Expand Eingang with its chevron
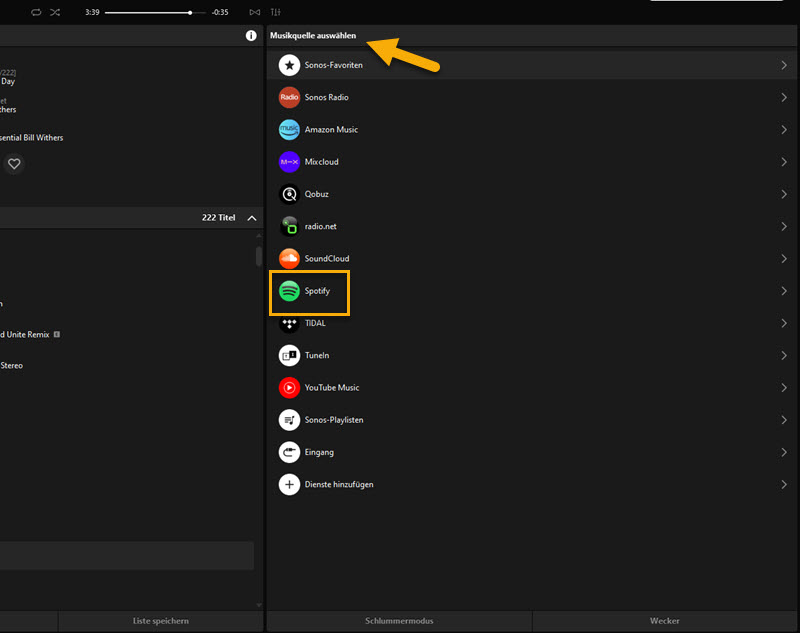Viewport: 800px width, 633px height. click(784, 452)
